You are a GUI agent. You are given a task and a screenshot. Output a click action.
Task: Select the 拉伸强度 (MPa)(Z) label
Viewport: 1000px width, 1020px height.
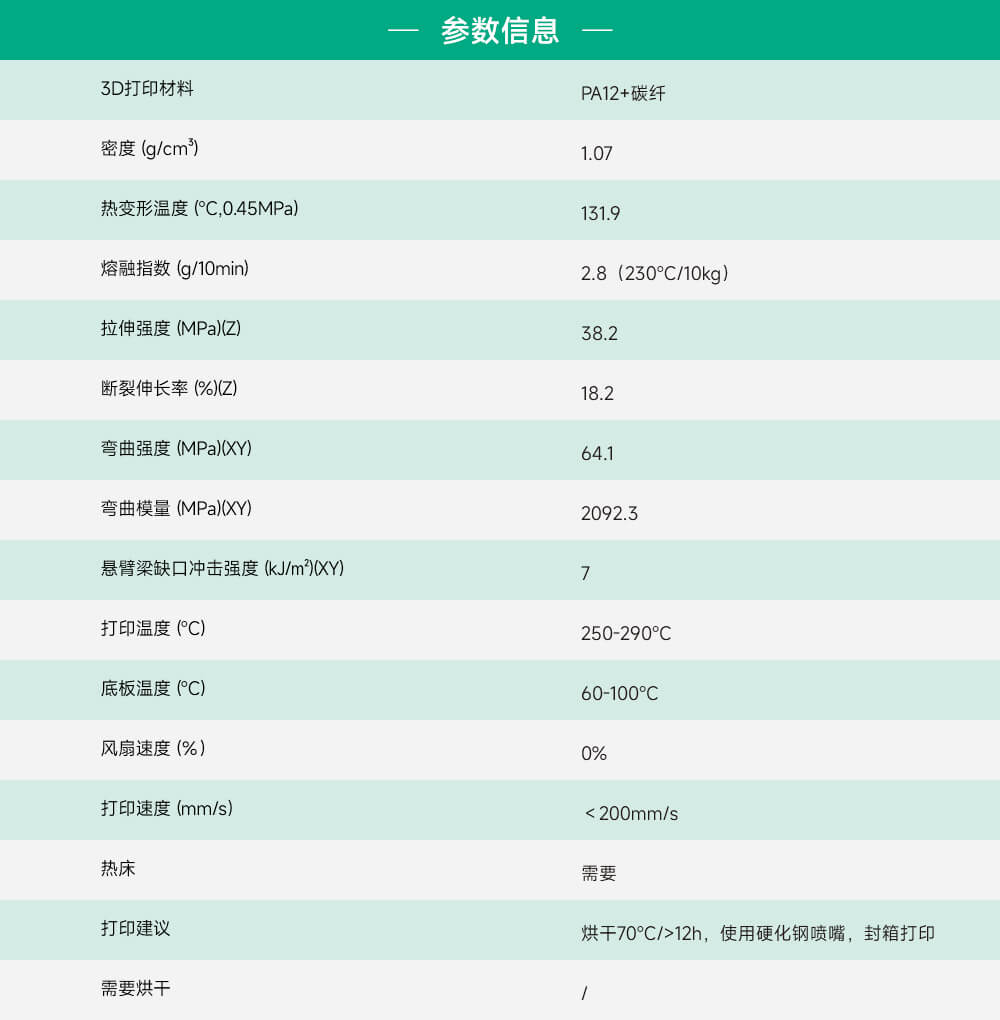point(171,328)
